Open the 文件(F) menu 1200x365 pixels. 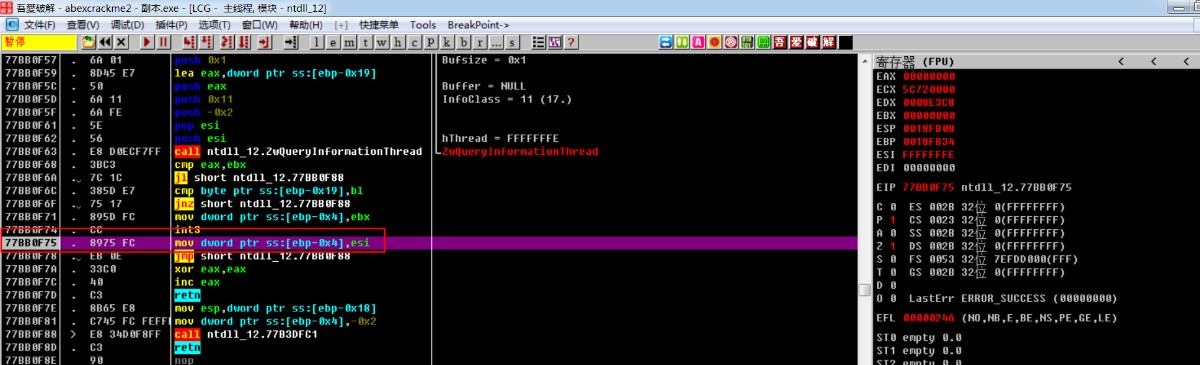[x=39, y=24]
